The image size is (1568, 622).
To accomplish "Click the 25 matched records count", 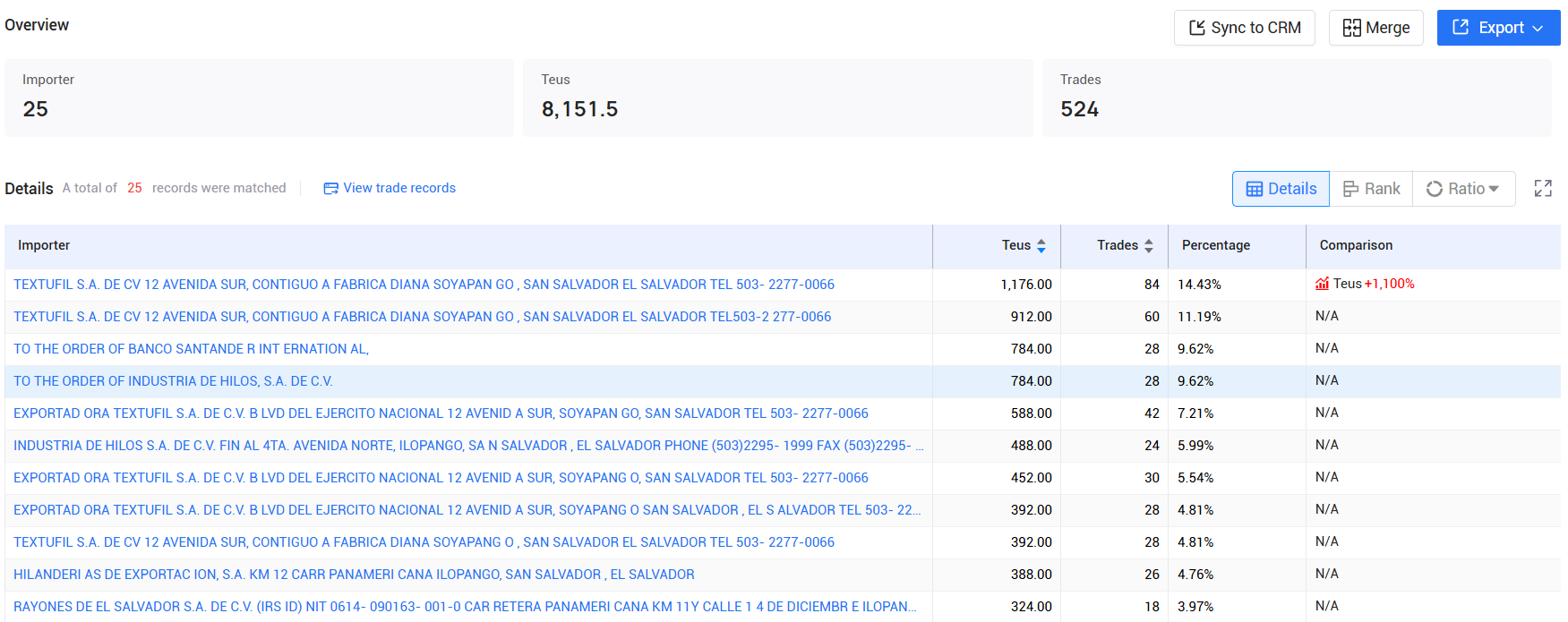I will point(134,188).
